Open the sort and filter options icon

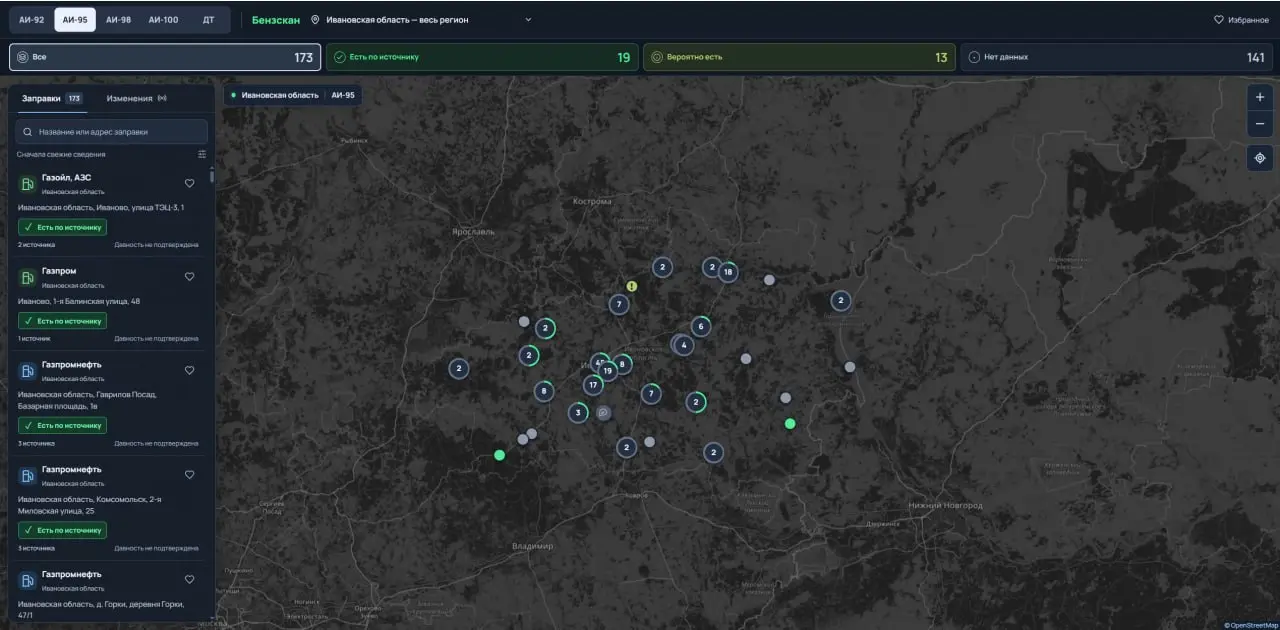tap(202, 154)
